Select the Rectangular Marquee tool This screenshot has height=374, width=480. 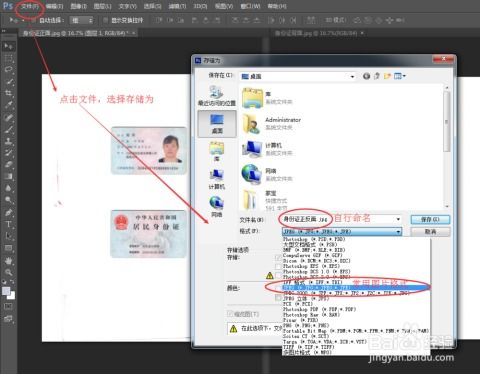[x=9, y=58]
